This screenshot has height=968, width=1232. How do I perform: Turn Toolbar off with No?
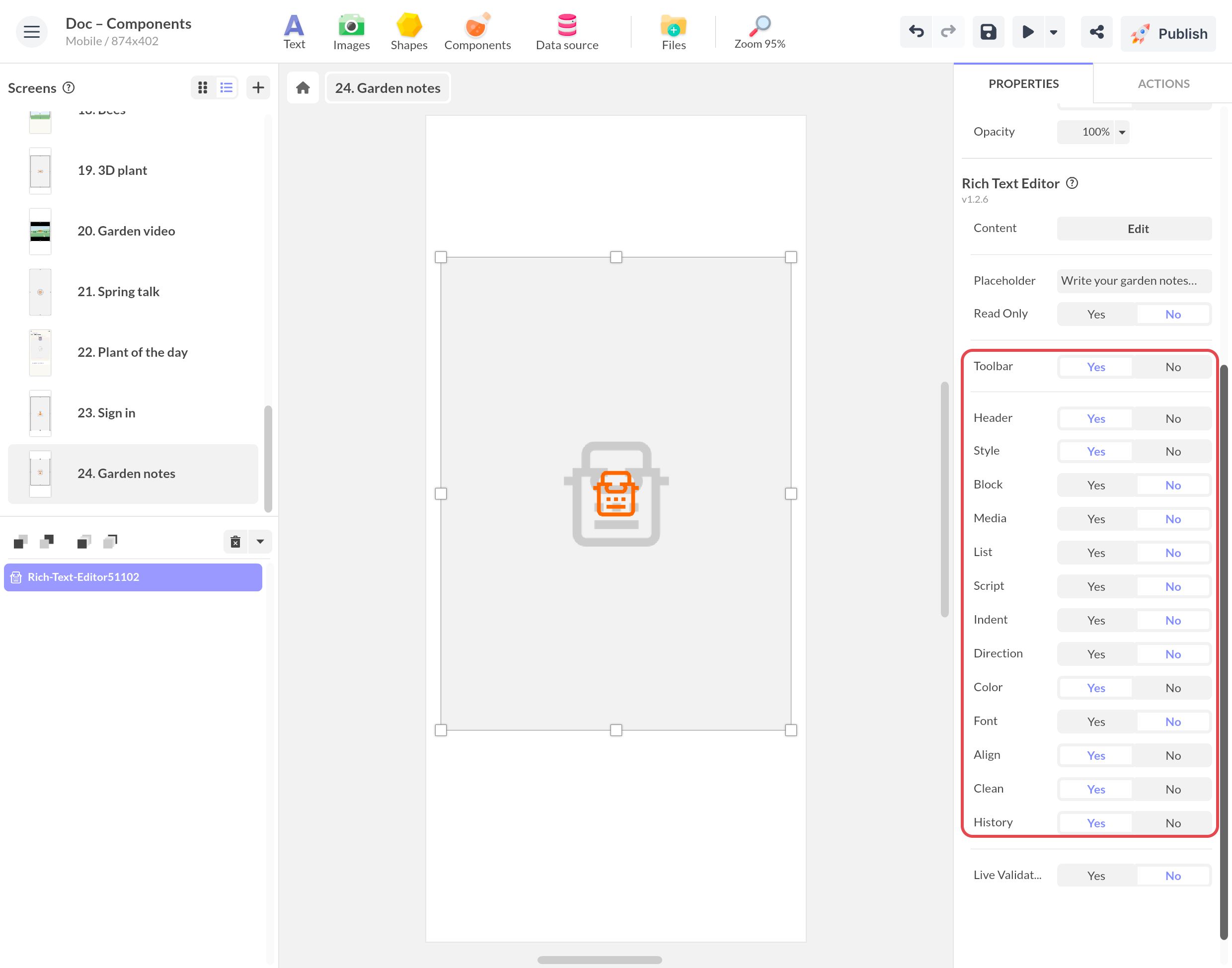[1172, 367]
